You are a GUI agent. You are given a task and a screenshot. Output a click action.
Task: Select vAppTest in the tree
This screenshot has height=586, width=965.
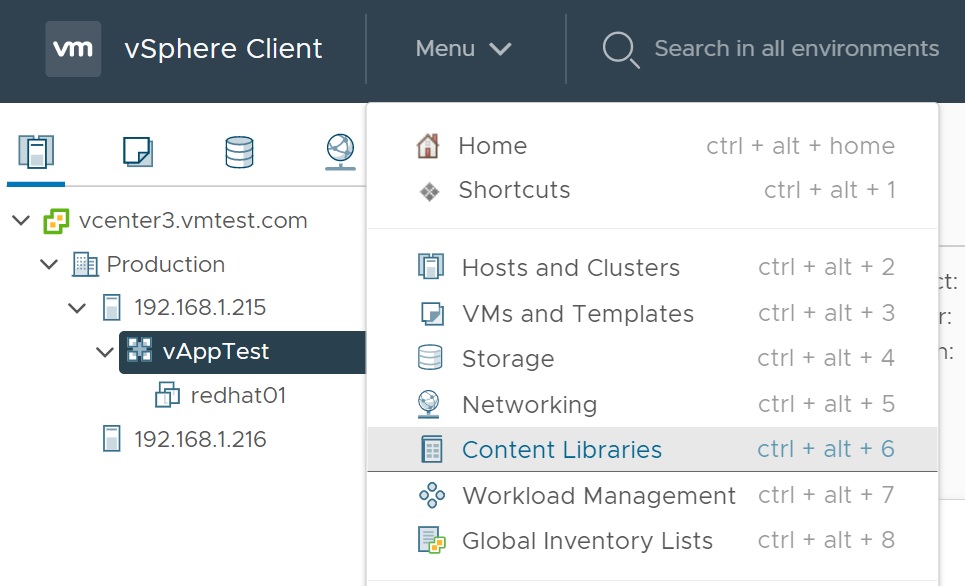pyautogui.click(x=215, y=351)
